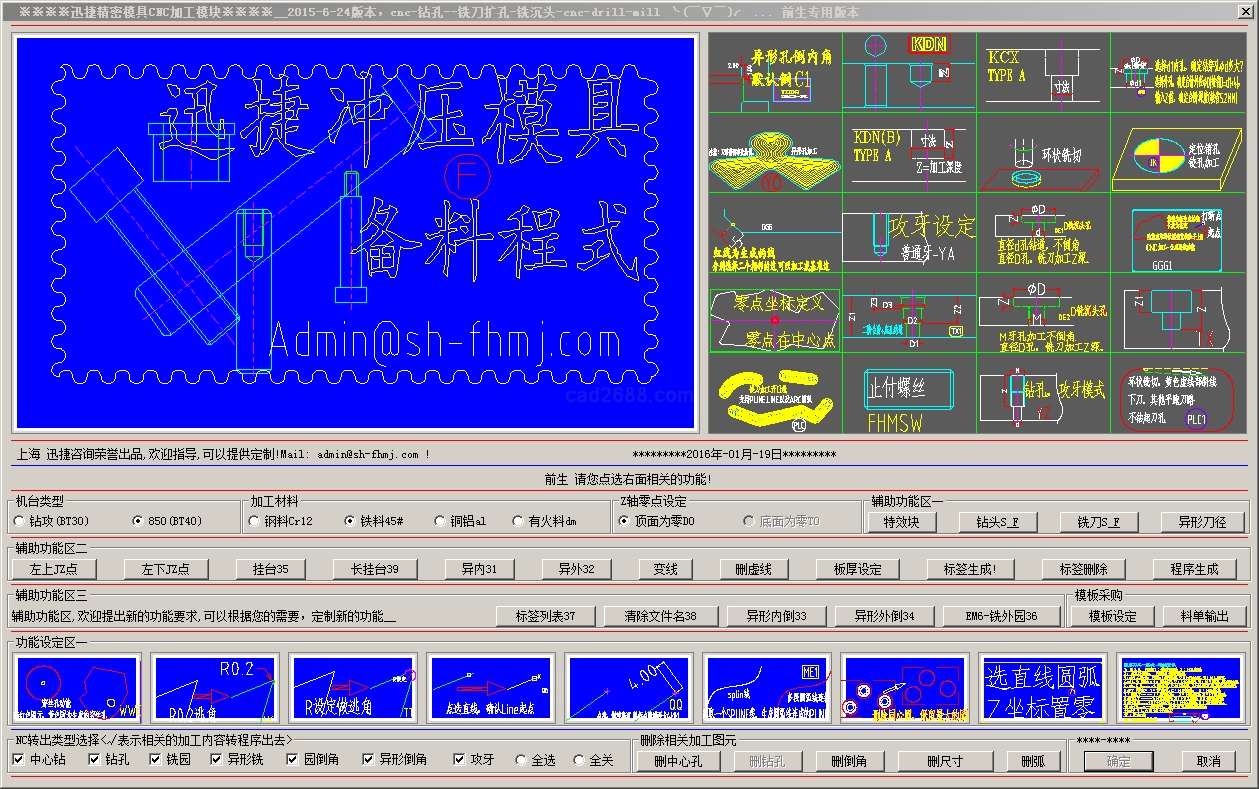The height and width of the screenshot is (789, 1259).
Task: Pick the R0.2 escape corner thumbnail
Action: click(x=216, y=688)
